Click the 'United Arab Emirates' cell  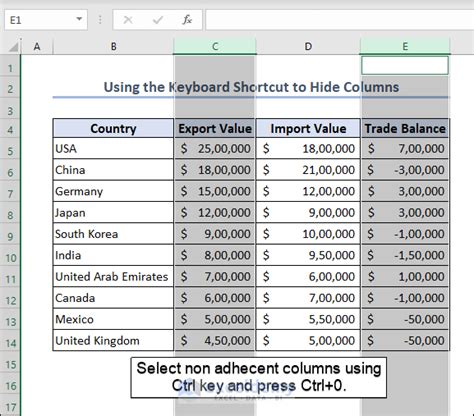(113, 276)
